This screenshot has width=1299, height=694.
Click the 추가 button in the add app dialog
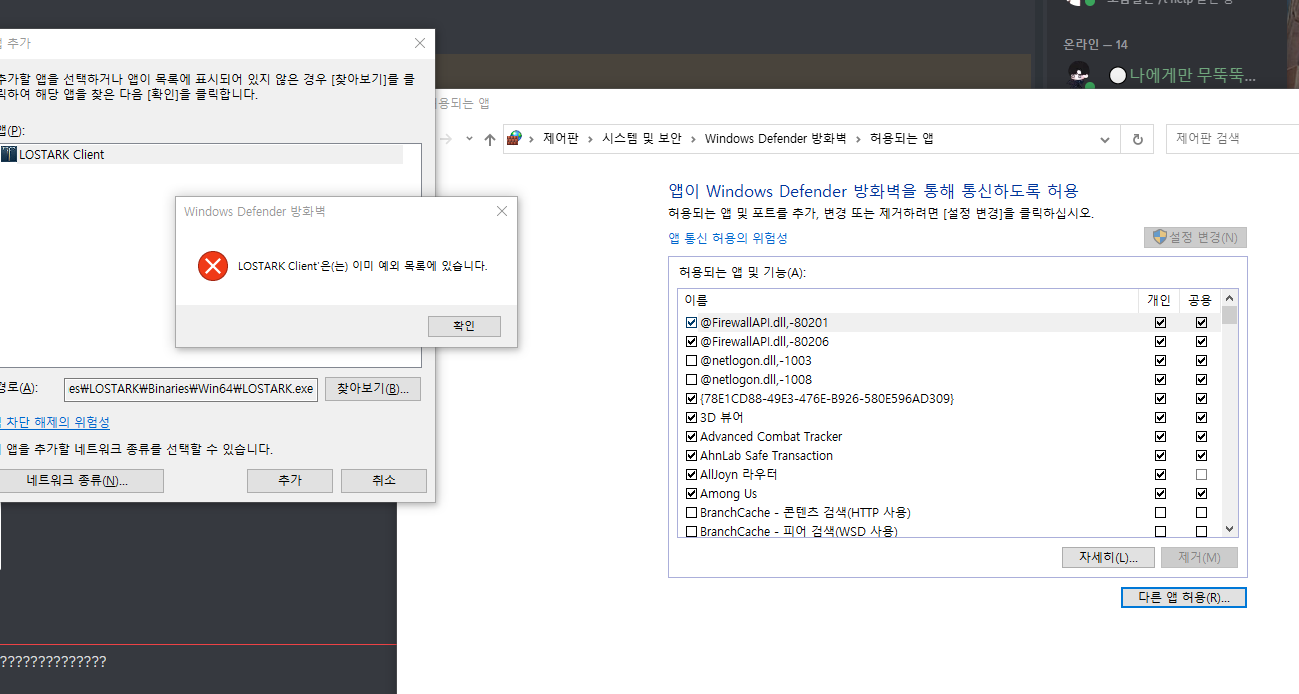click(290, 481)
